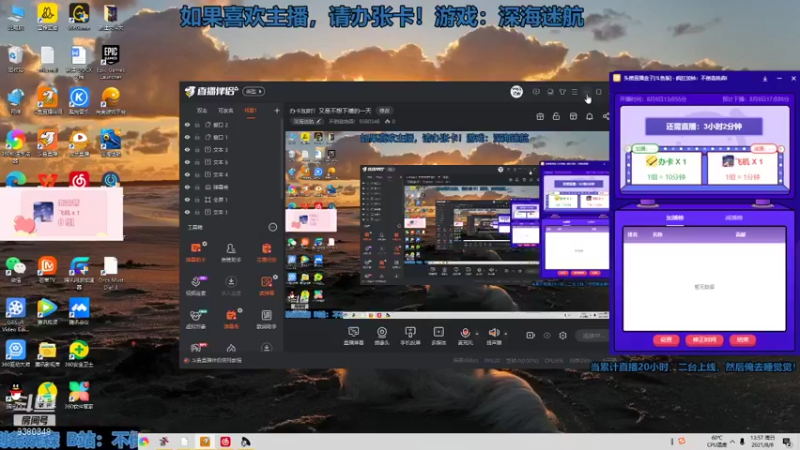
Task: Click the red 减播 label tag
Action: (763, 148)
